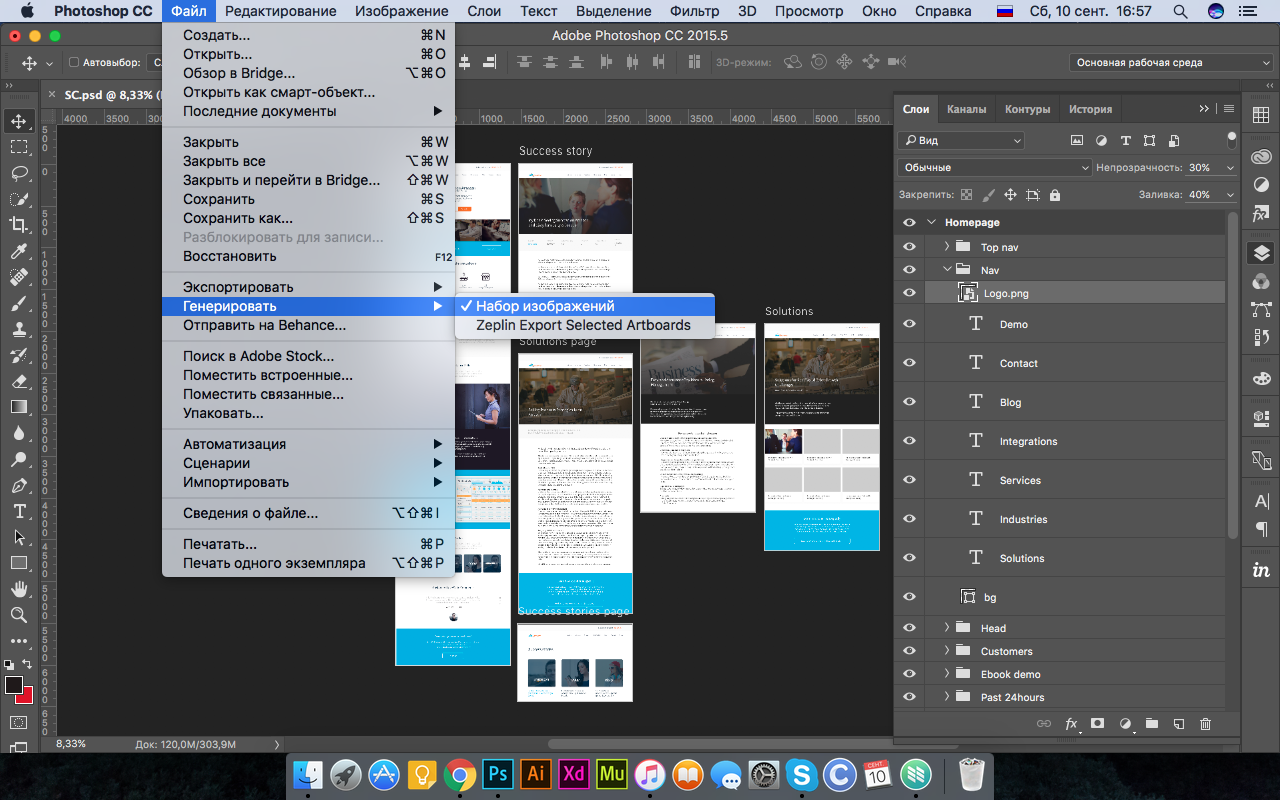
Task: Open the Экспортировать submenu
Action: coord(309,287)
